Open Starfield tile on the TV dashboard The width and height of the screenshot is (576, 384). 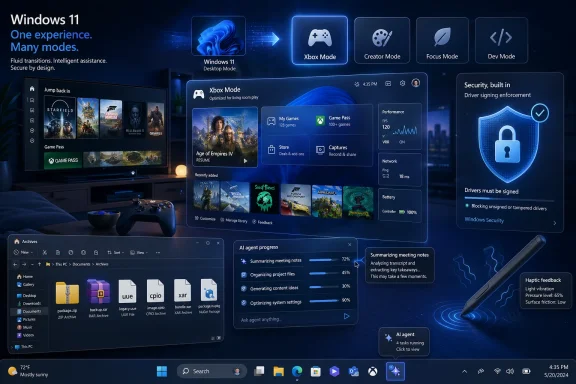point(60,118)
